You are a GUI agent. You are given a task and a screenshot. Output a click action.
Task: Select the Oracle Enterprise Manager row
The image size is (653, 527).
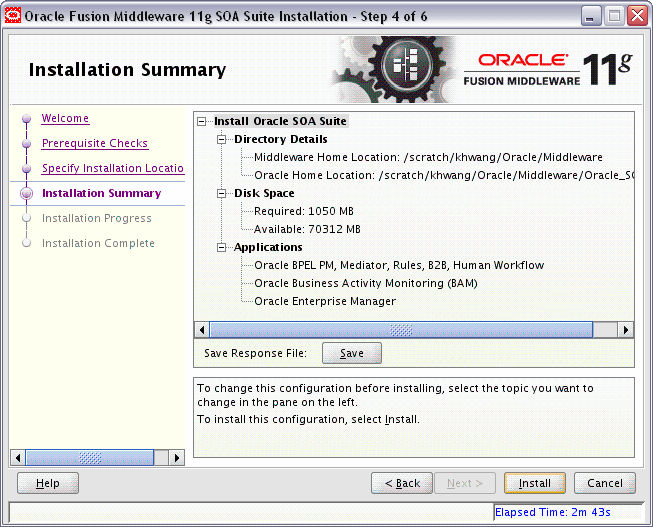(x=325, y=301)
